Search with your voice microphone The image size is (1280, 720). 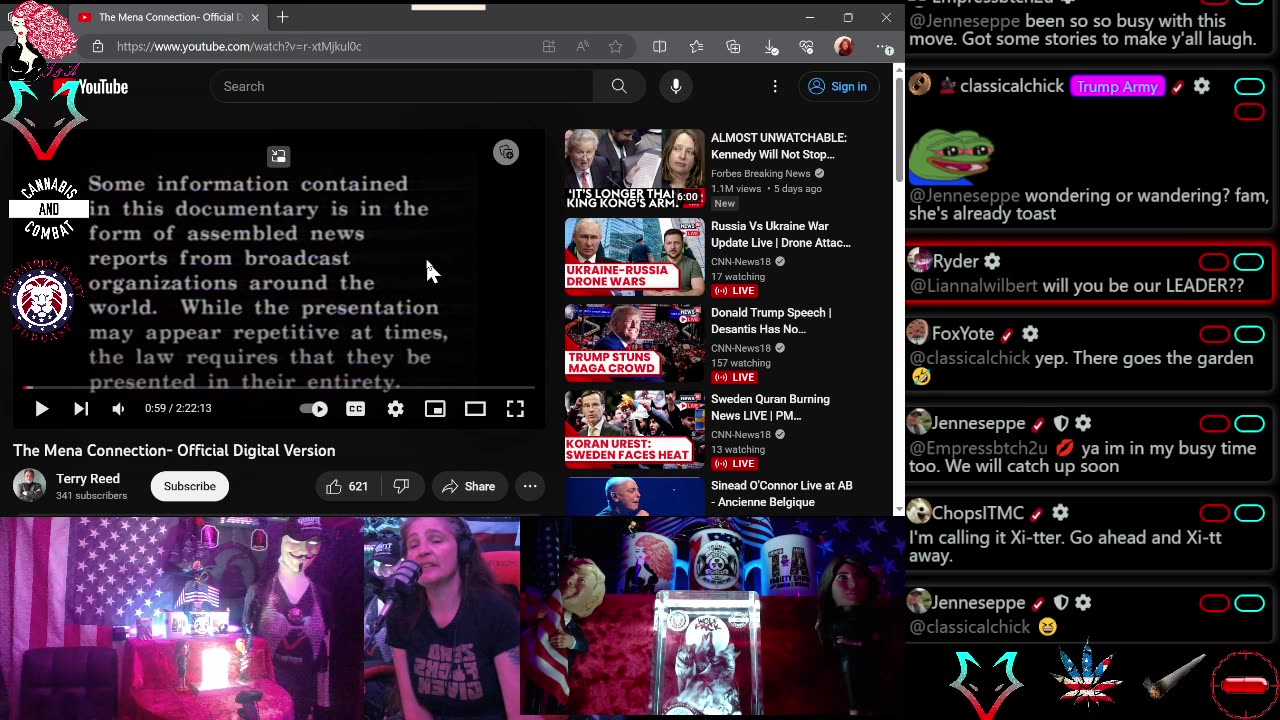(676, 86)
